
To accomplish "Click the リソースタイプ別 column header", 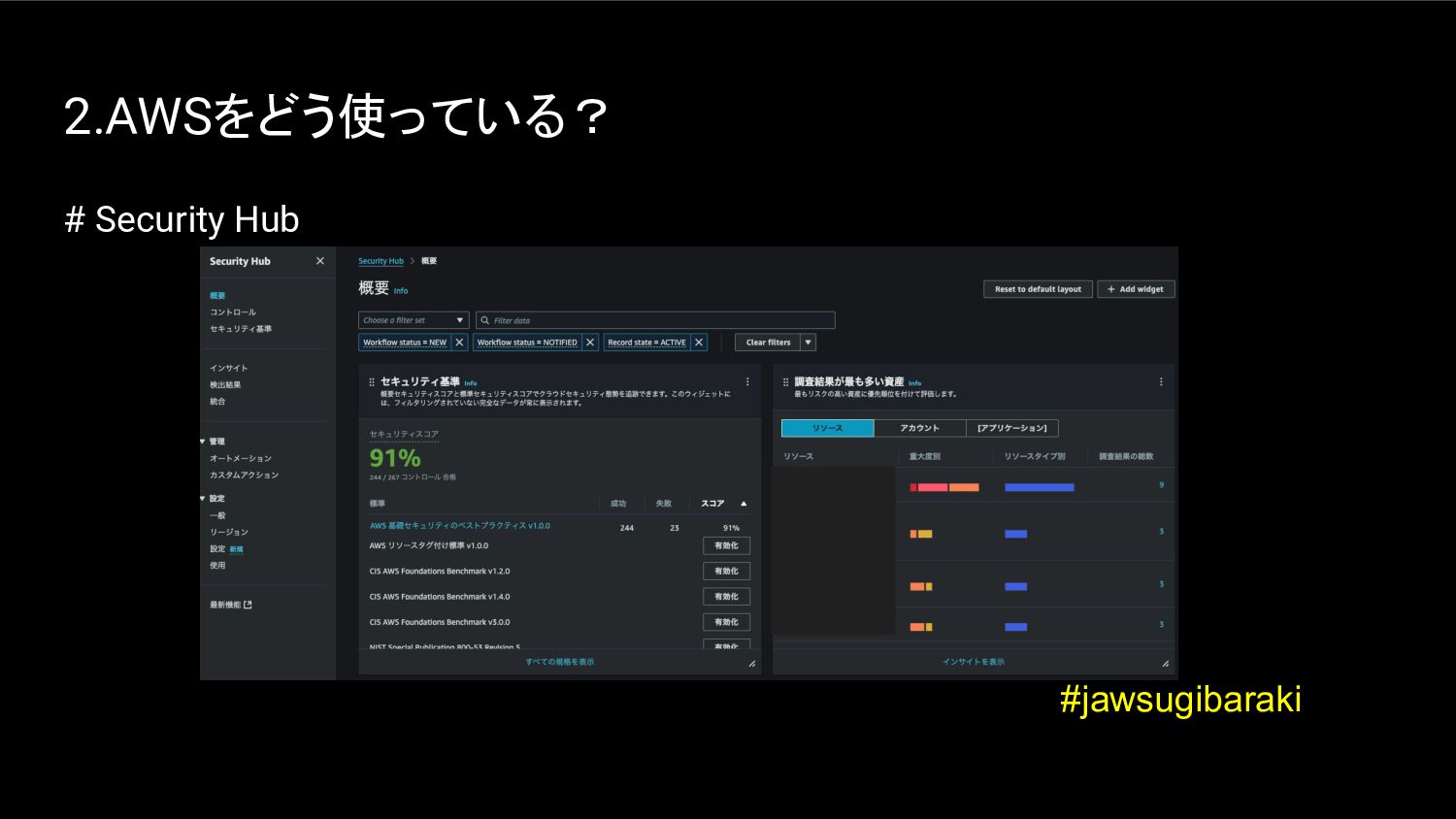I will point(1035,456).
